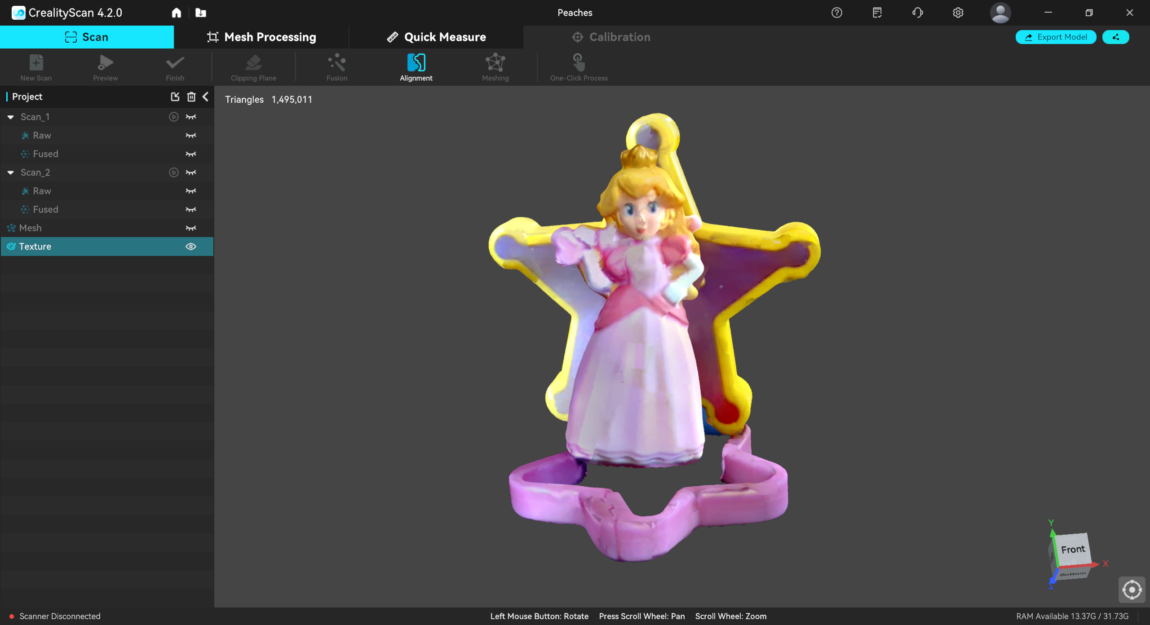Open the Fusion tool

[337, 66]
